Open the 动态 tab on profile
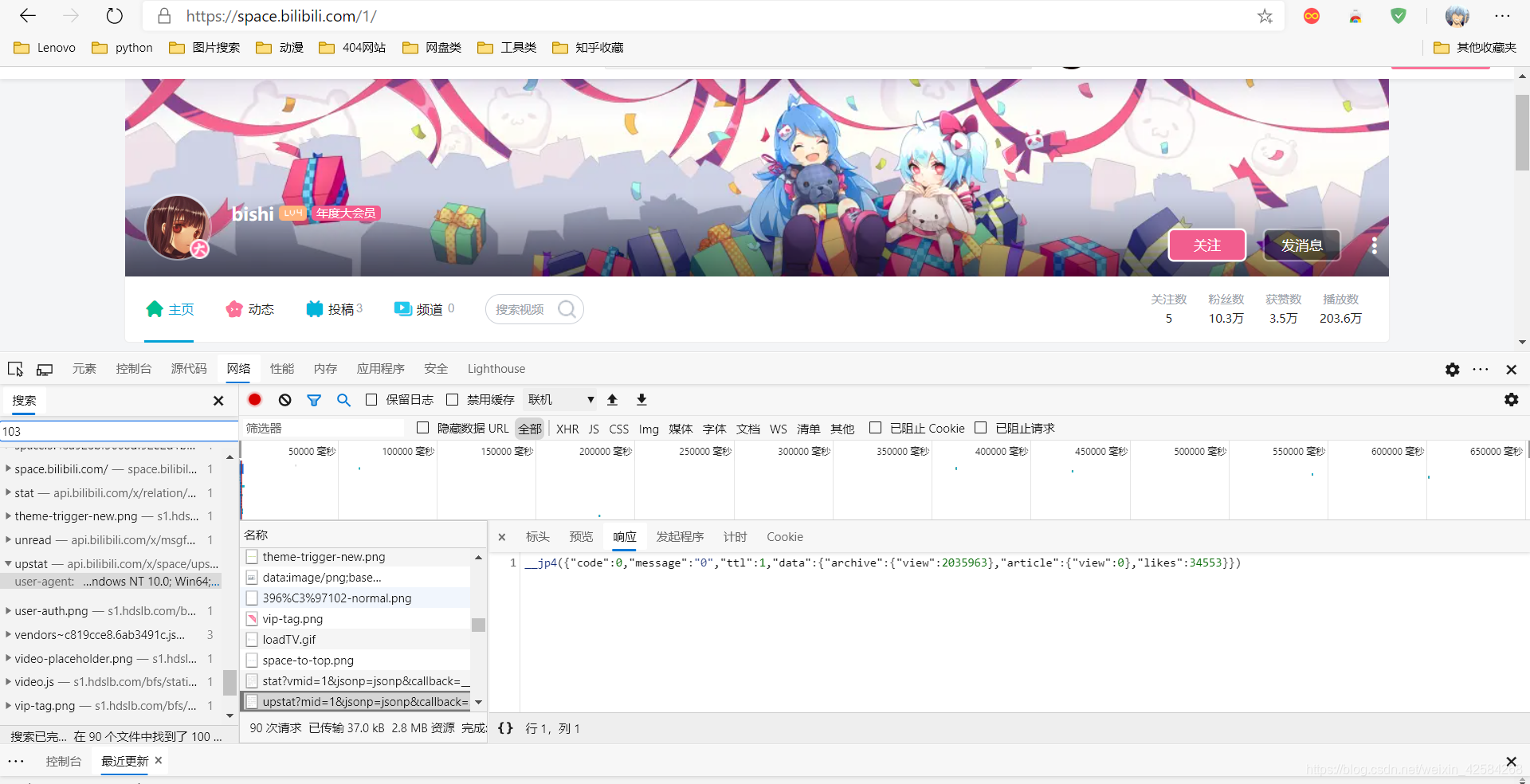The image size is (1530, 784). pos(250,309)
